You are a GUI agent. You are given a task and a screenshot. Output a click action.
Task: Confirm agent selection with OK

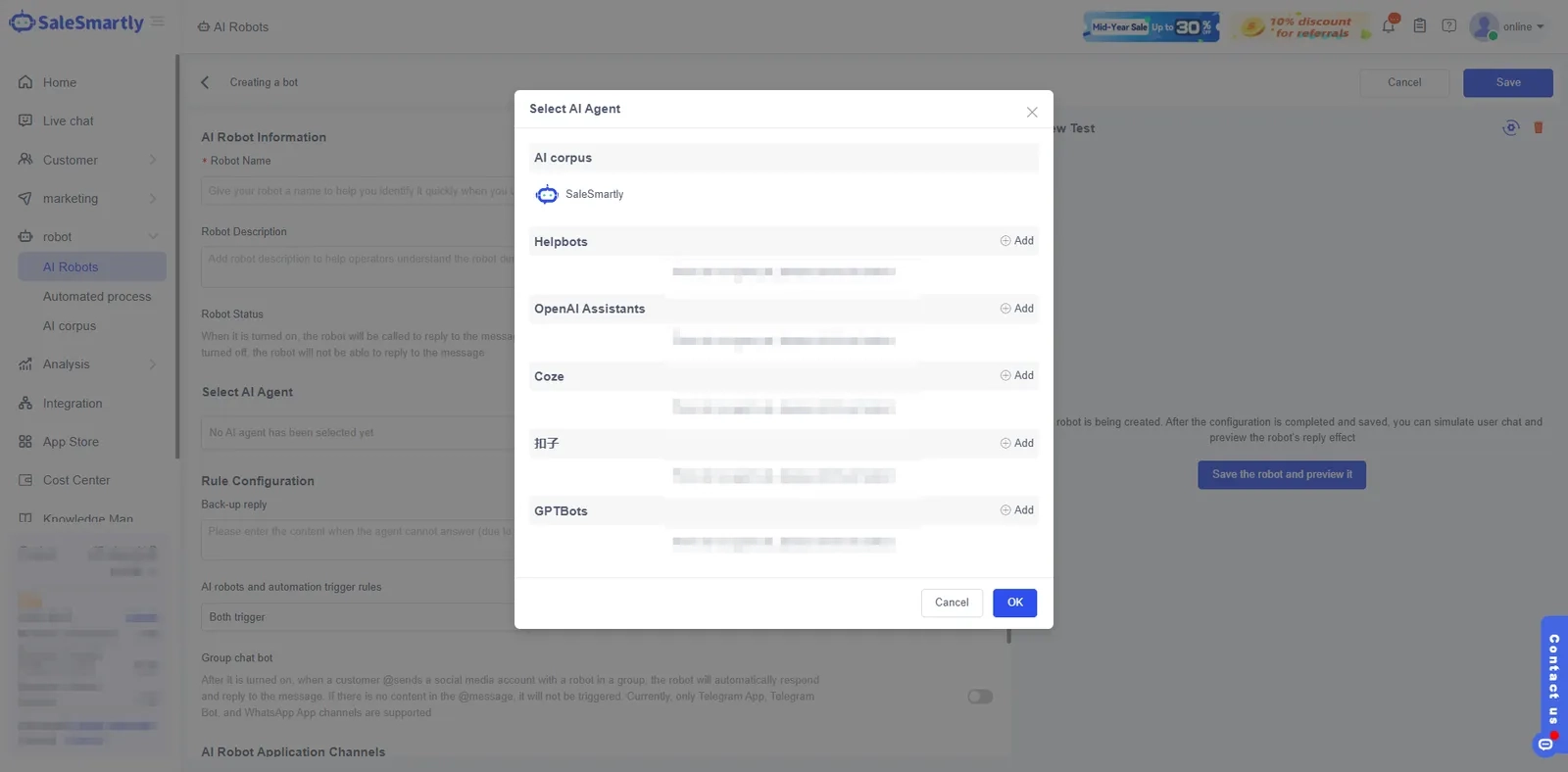(1014, 603)
